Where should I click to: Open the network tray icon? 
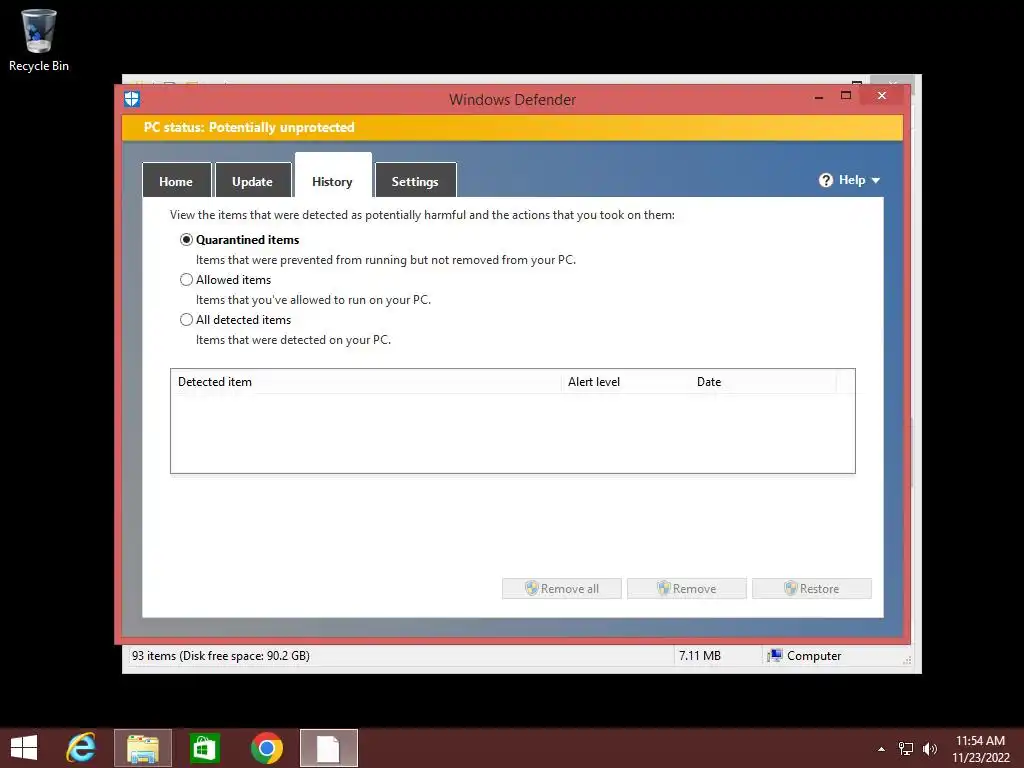906,749
